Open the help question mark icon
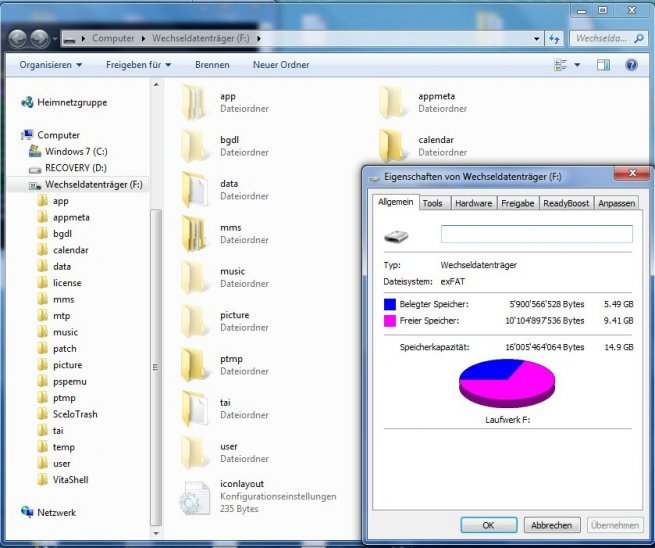 click(631, 65)
